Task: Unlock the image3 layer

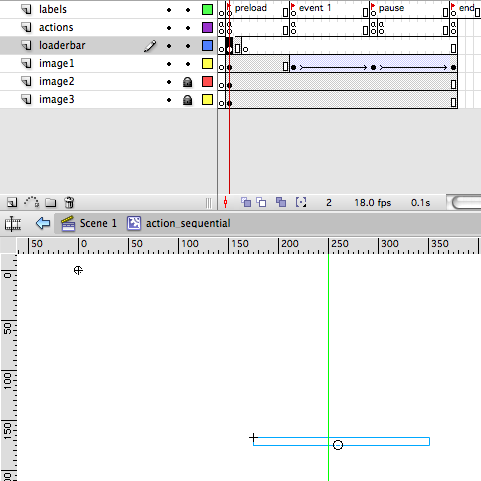Action: pyautogui.click(x=188, y=100)
